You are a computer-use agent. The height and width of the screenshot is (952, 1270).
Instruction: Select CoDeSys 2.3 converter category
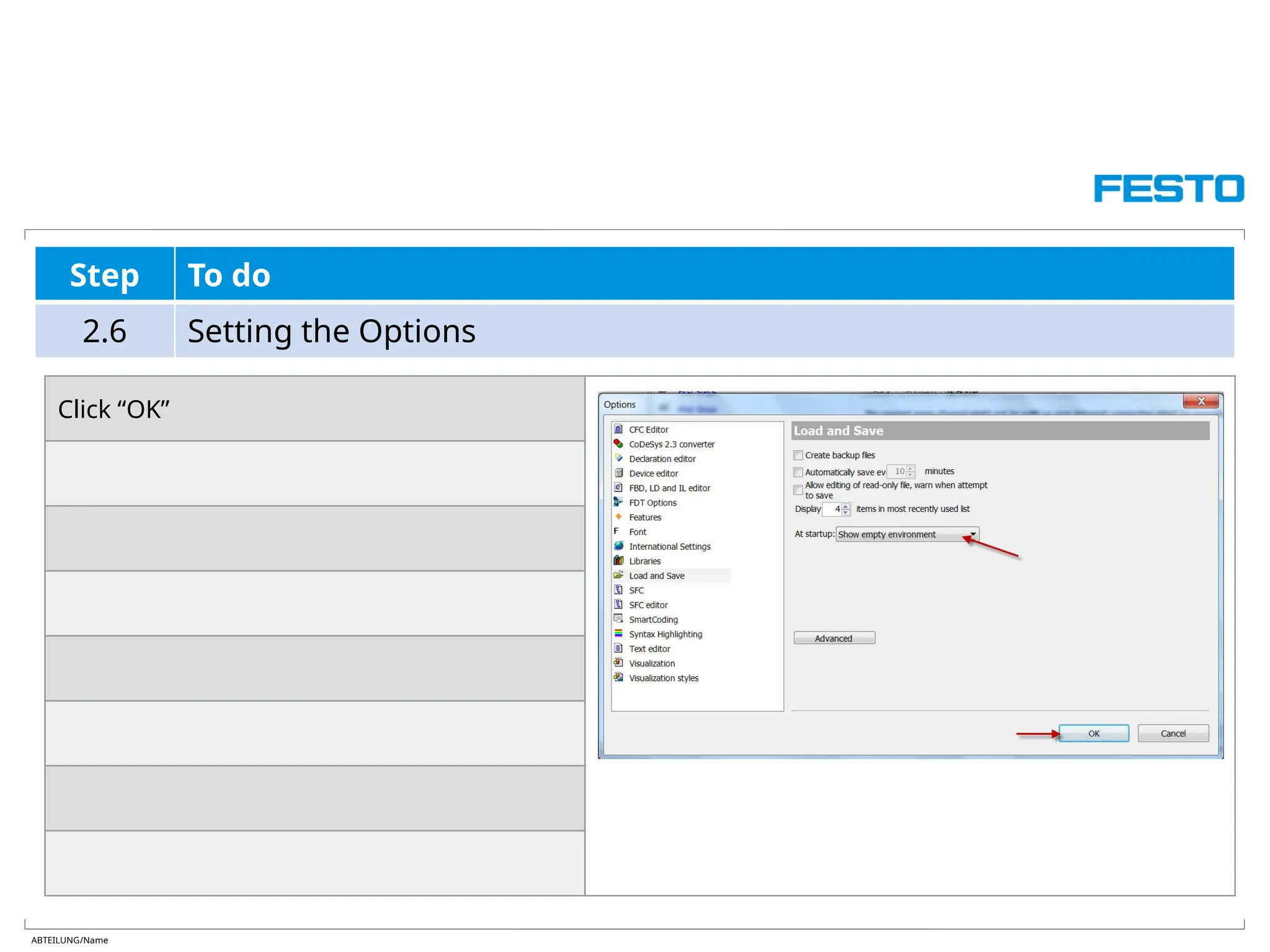[672, 444]
